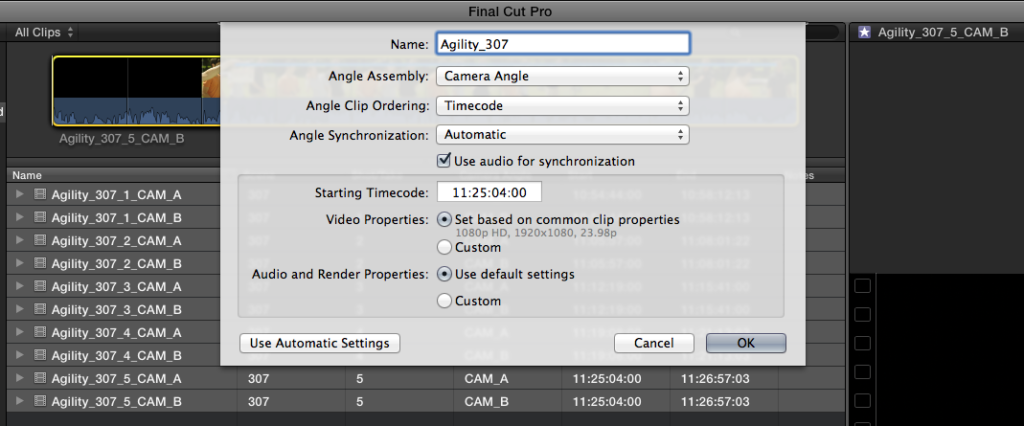Select the Agility_307_1_CAM_B row name
1024x426 pixels.
click(116, 217)
